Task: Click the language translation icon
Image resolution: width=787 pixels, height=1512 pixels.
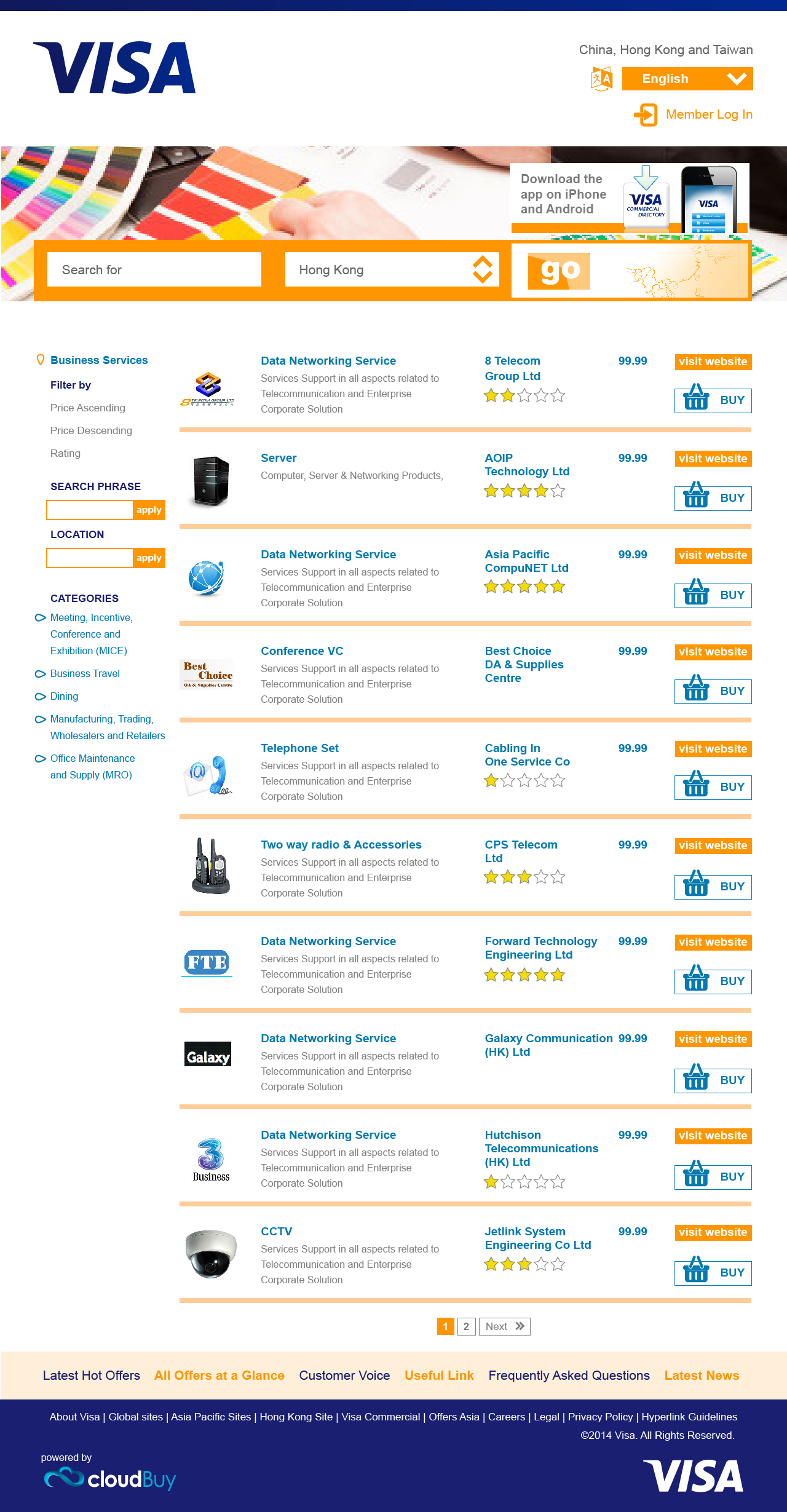Action: 601,79
